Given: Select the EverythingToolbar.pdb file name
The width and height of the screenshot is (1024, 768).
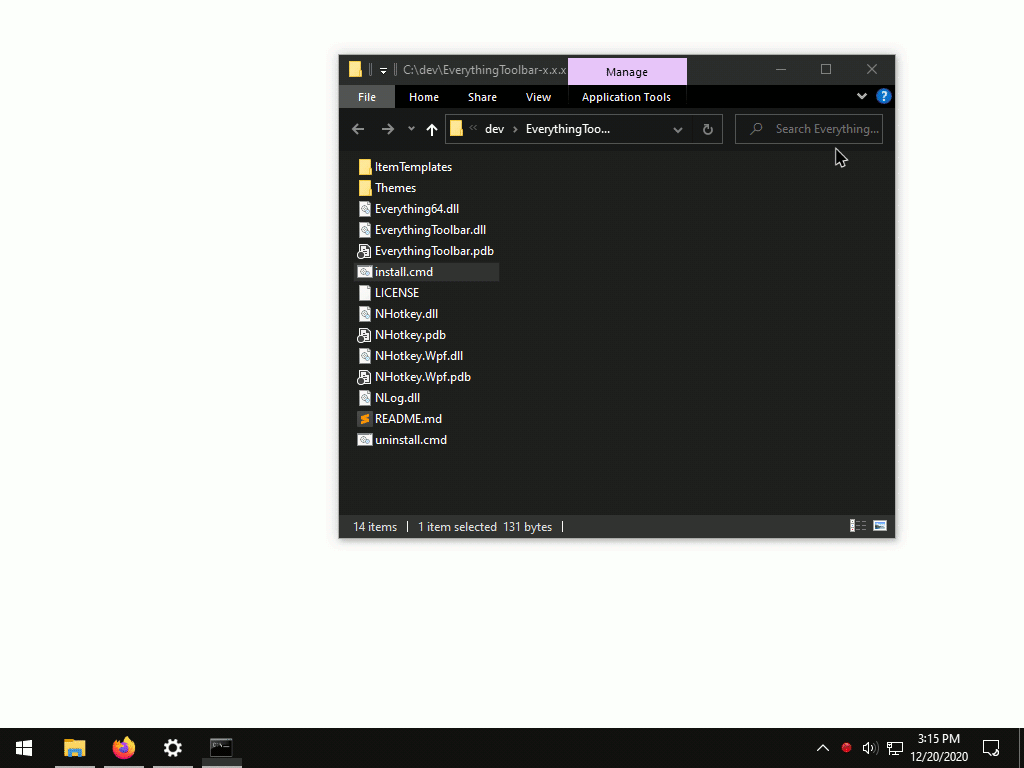Looking at the screenshot, I should 434,251.
